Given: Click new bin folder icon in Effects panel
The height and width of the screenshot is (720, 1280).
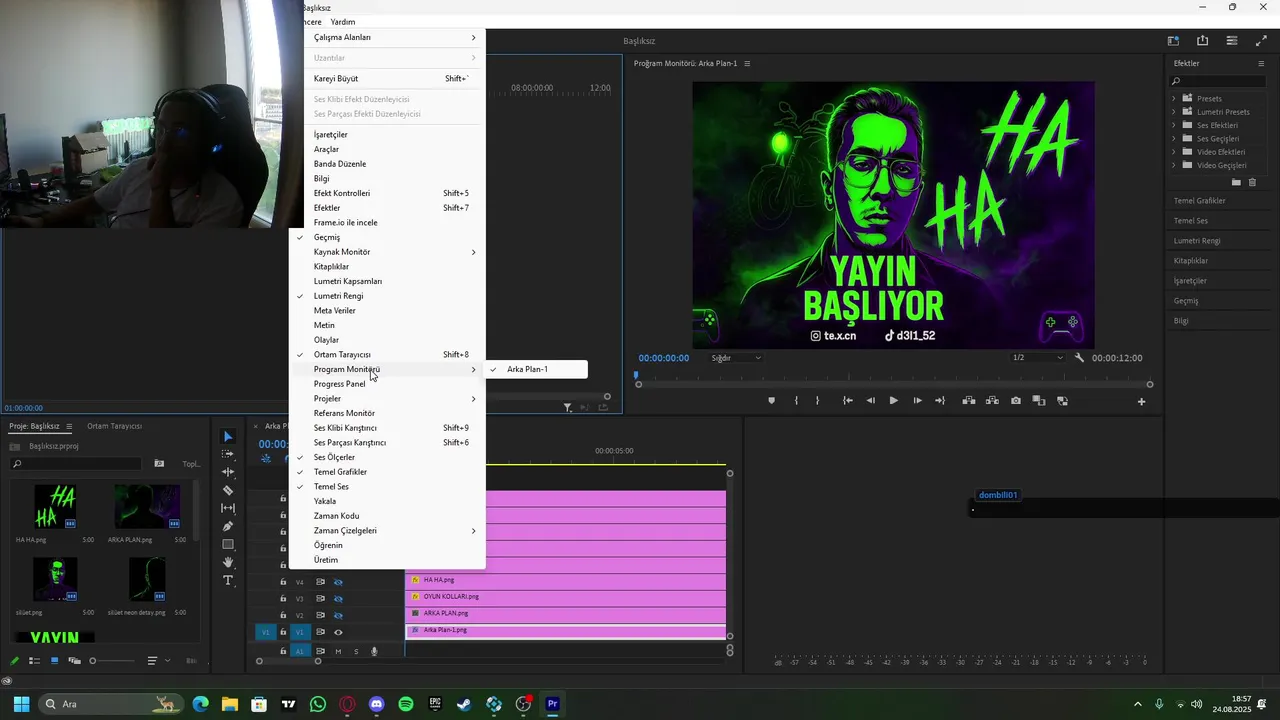Looking at the screenshot, I should (x=1236, y=182).
